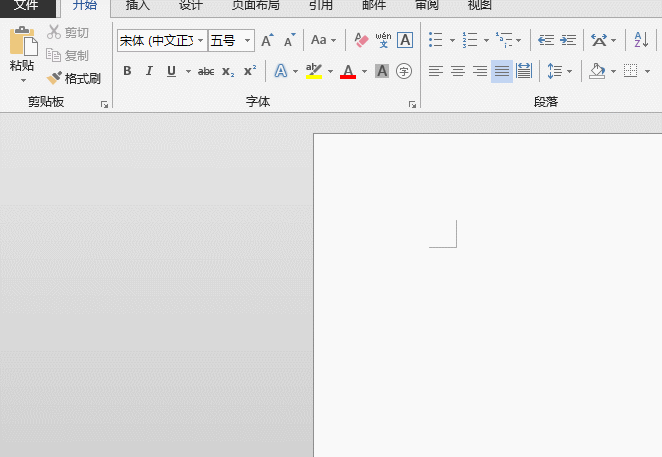Open the Borders dropdown arrow
662x457 pixels.
click(x=647, y=71)
